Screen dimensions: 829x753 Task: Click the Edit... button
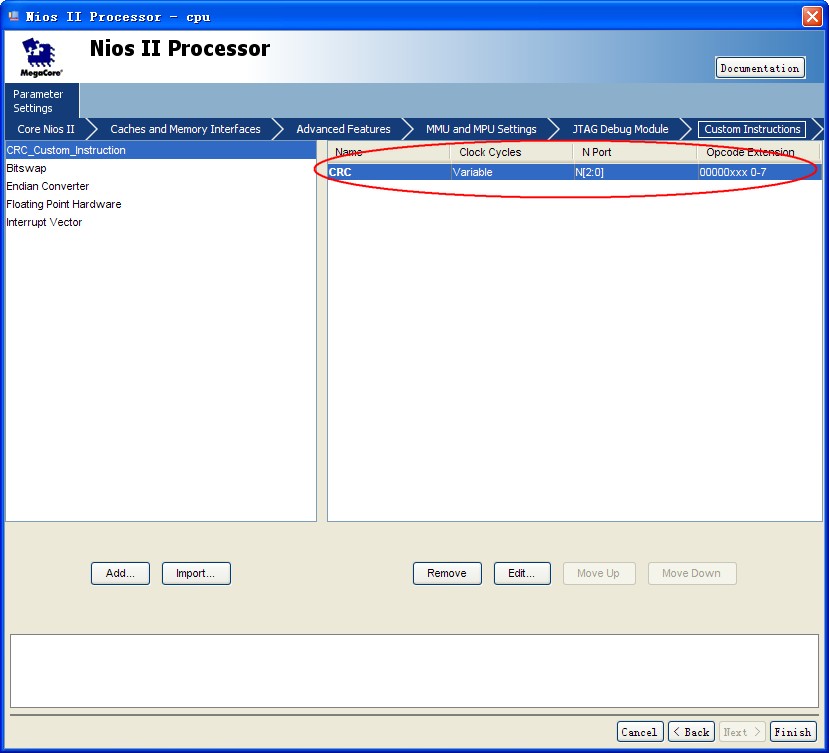point(521,573)
